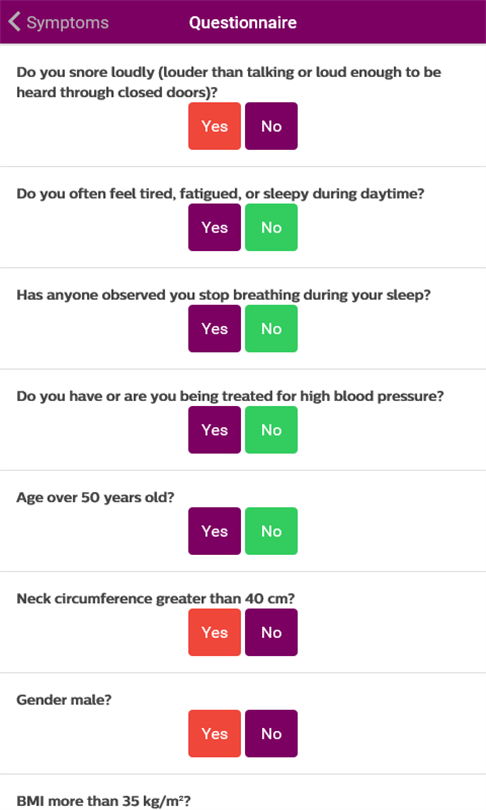The width and height of the screenshot is (486, 810).
Task: Answer Yes to Gender male question
Action: click(x=214, y=734)
